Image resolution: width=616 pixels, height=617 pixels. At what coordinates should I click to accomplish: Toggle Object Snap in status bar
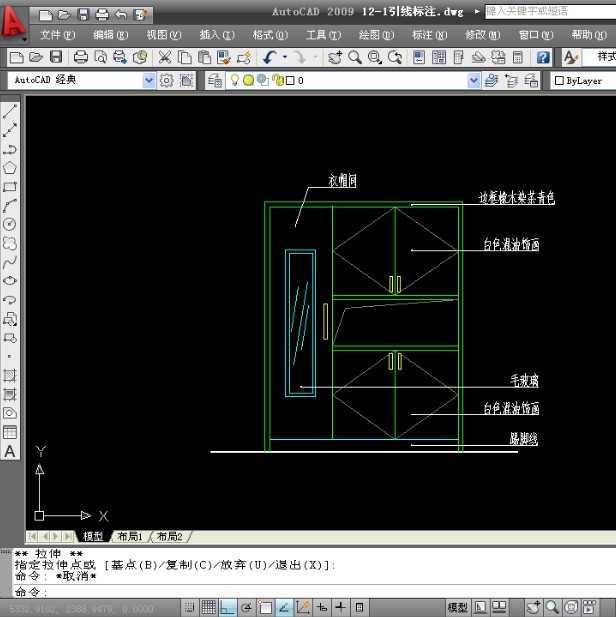coord(265,607)
